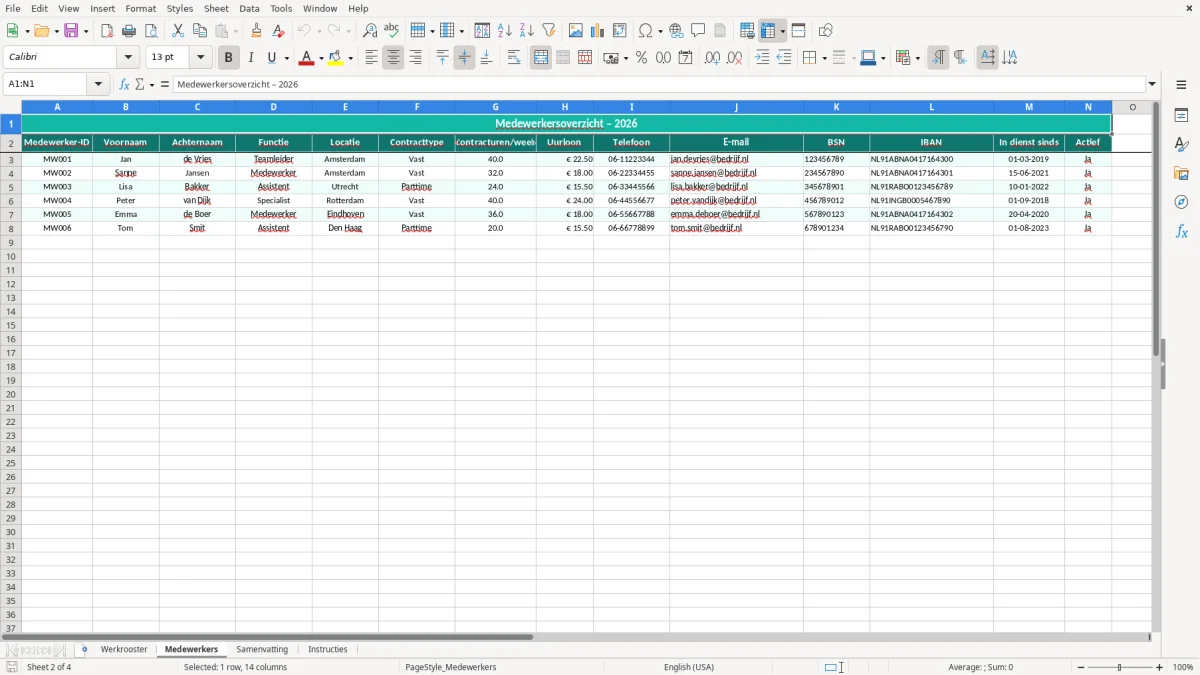Click the zoom slider in status bar
The width and height of the screenshot is (1200, 675).
tap(1119, 667)
